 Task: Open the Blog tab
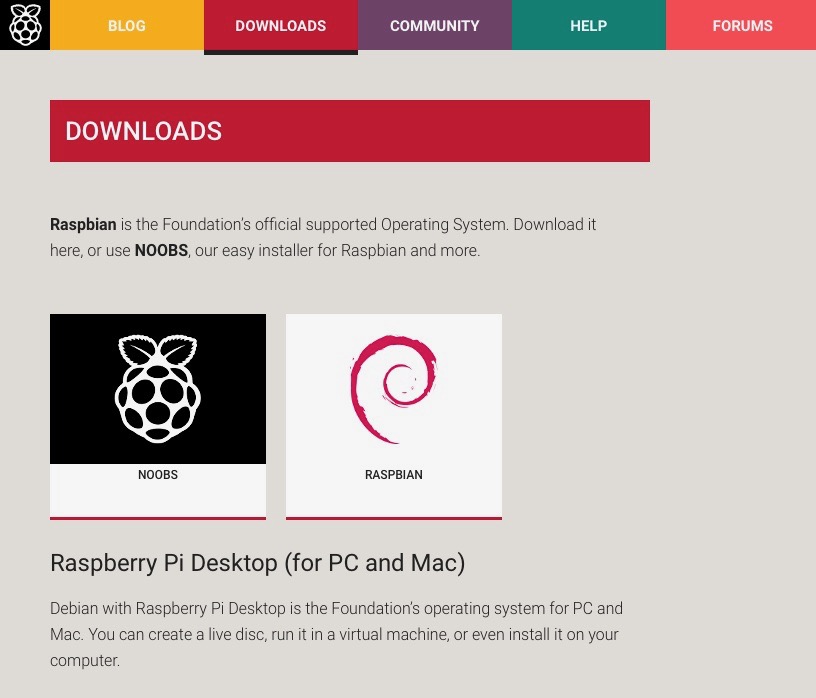click(x=127, y=25)
